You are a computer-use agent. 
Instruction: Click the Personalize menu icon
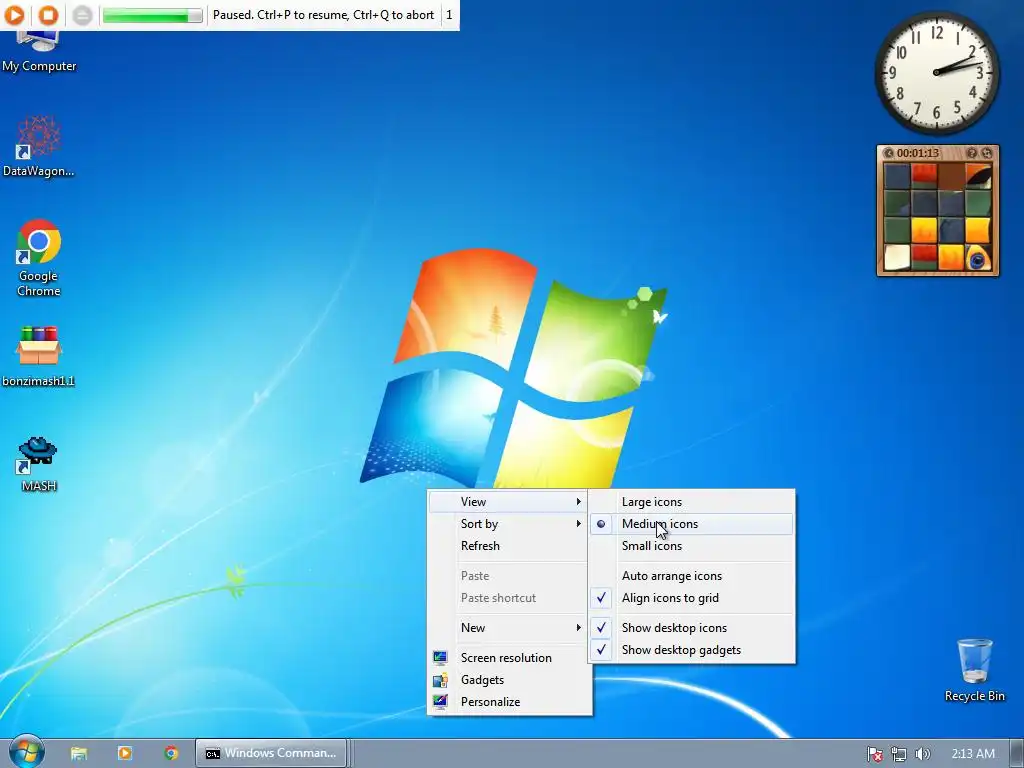pyautogui.click(x=440, y=702)
